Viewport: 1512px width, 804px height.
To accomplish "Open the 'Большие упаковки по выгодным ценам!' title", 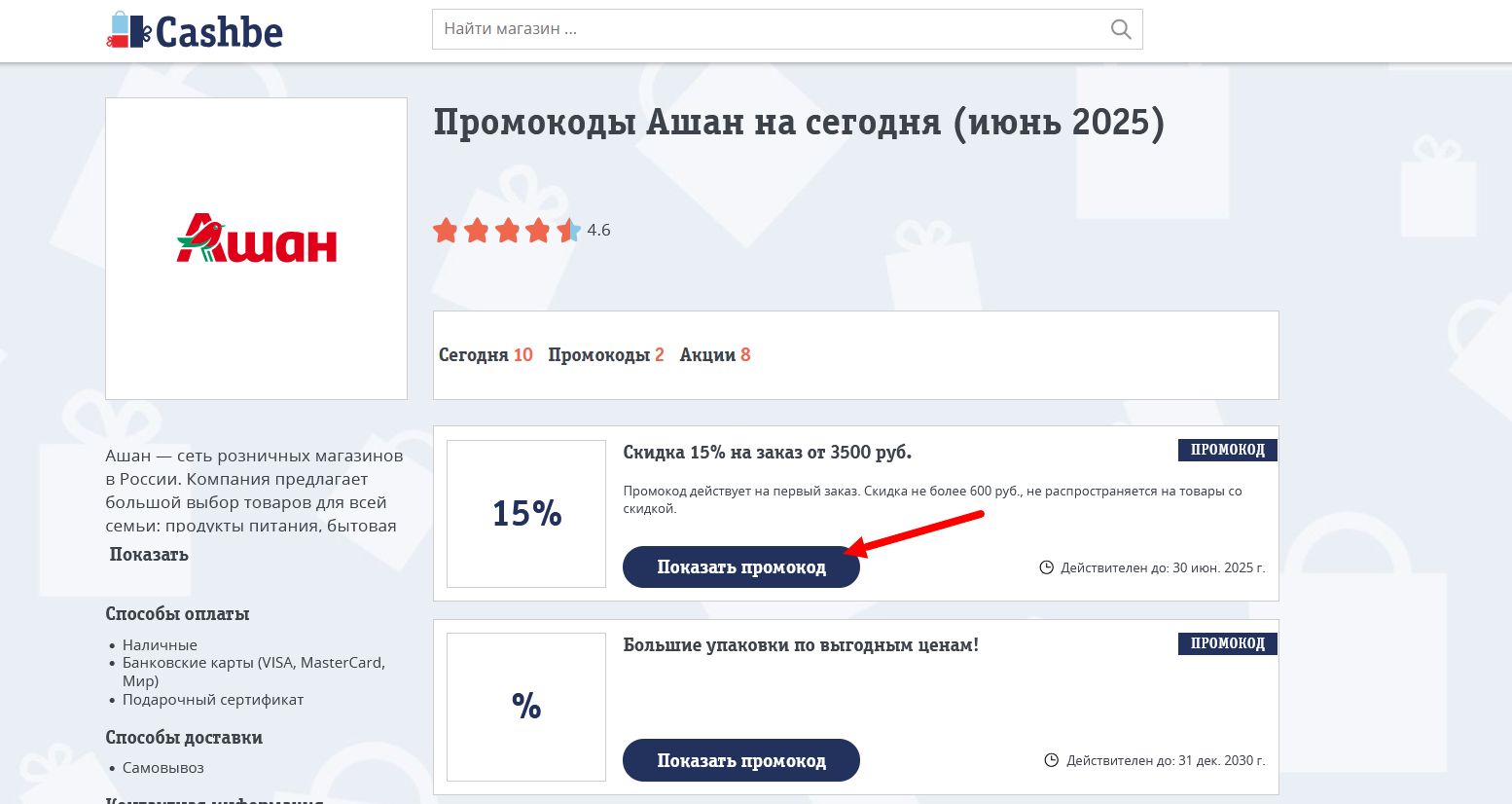I will [801, 645].
